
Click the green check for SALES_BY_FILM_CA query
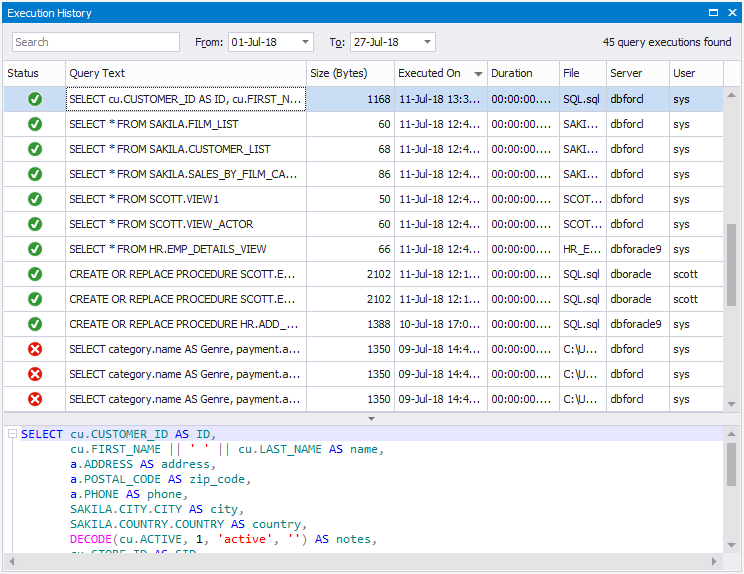pyautogui.click(x=35, y=174)
